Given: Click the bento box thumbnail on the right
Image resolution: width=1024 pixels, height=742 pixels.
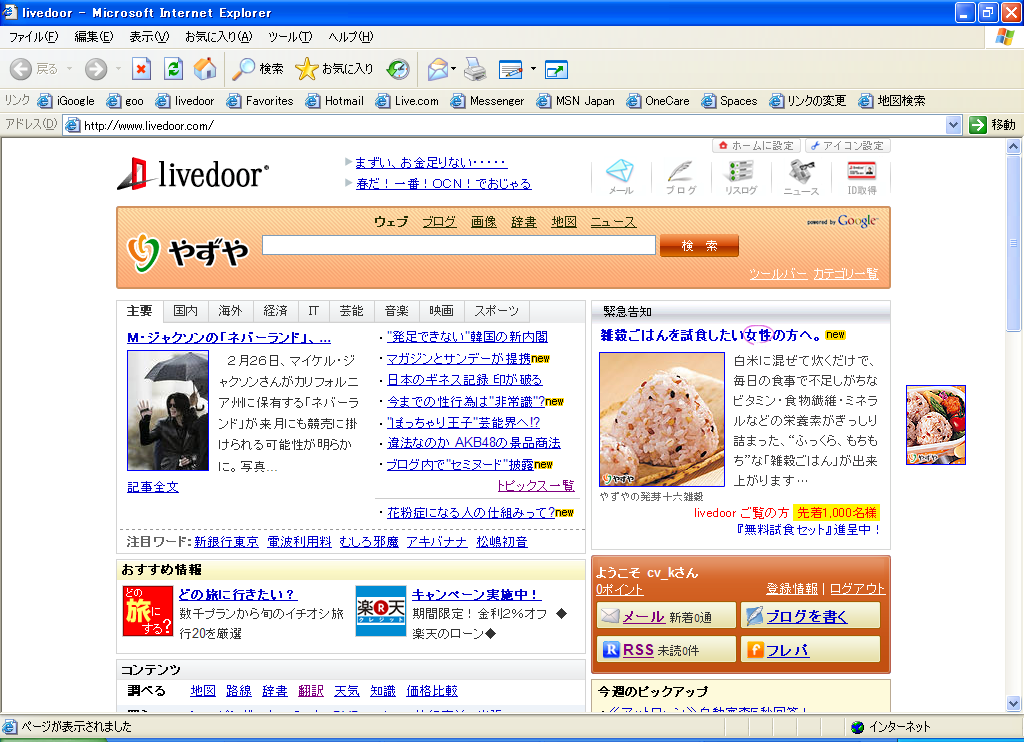Looking at the screenshot, I should tap(935, 425).
